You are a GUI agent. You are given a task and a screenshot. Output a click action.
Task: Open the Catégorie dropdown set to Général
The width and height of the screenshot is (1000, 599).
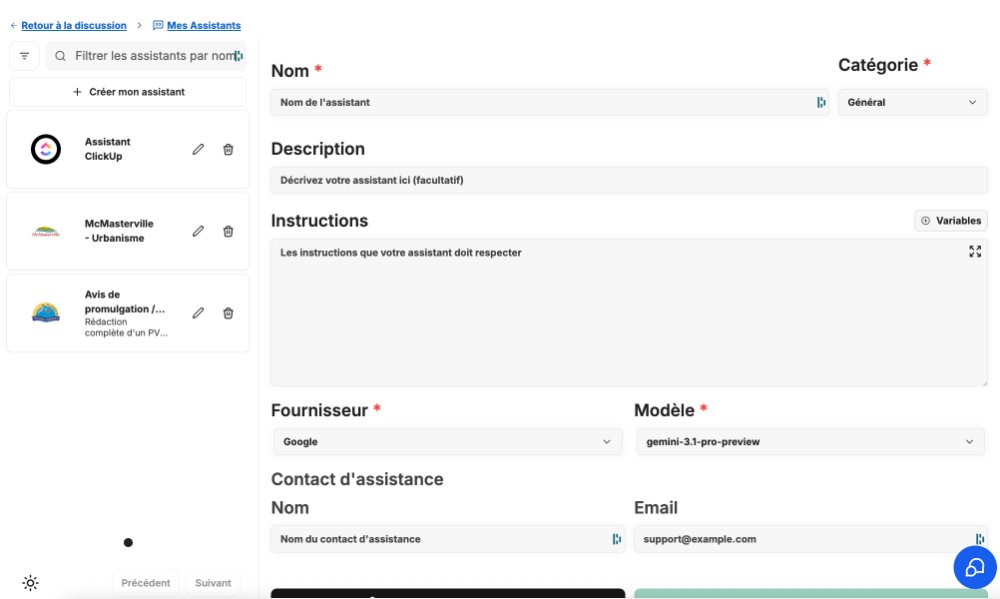pyautogui.click(x=911, y=102)
